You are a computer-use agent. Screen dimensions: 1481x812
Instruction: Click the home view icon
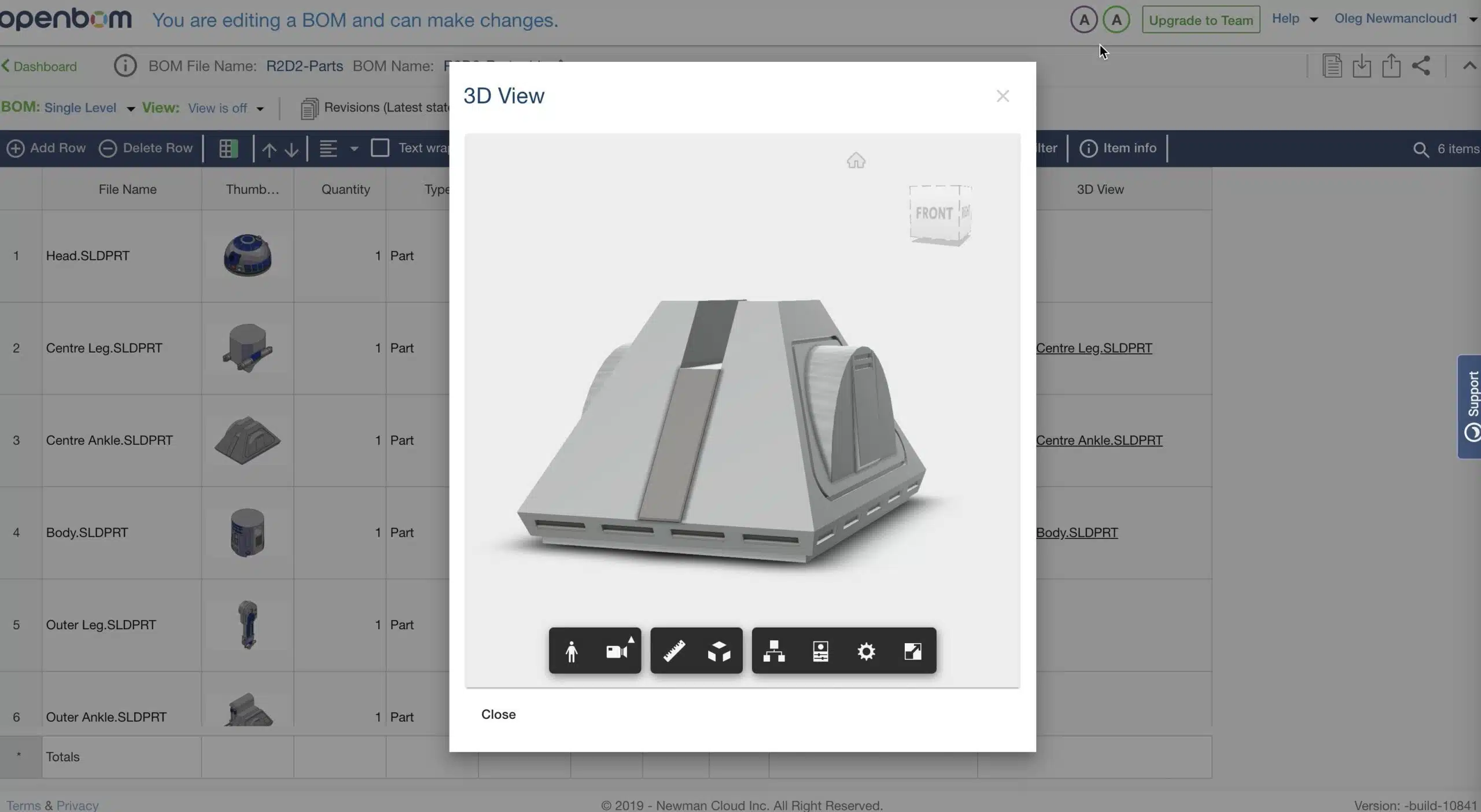(856, 160)
